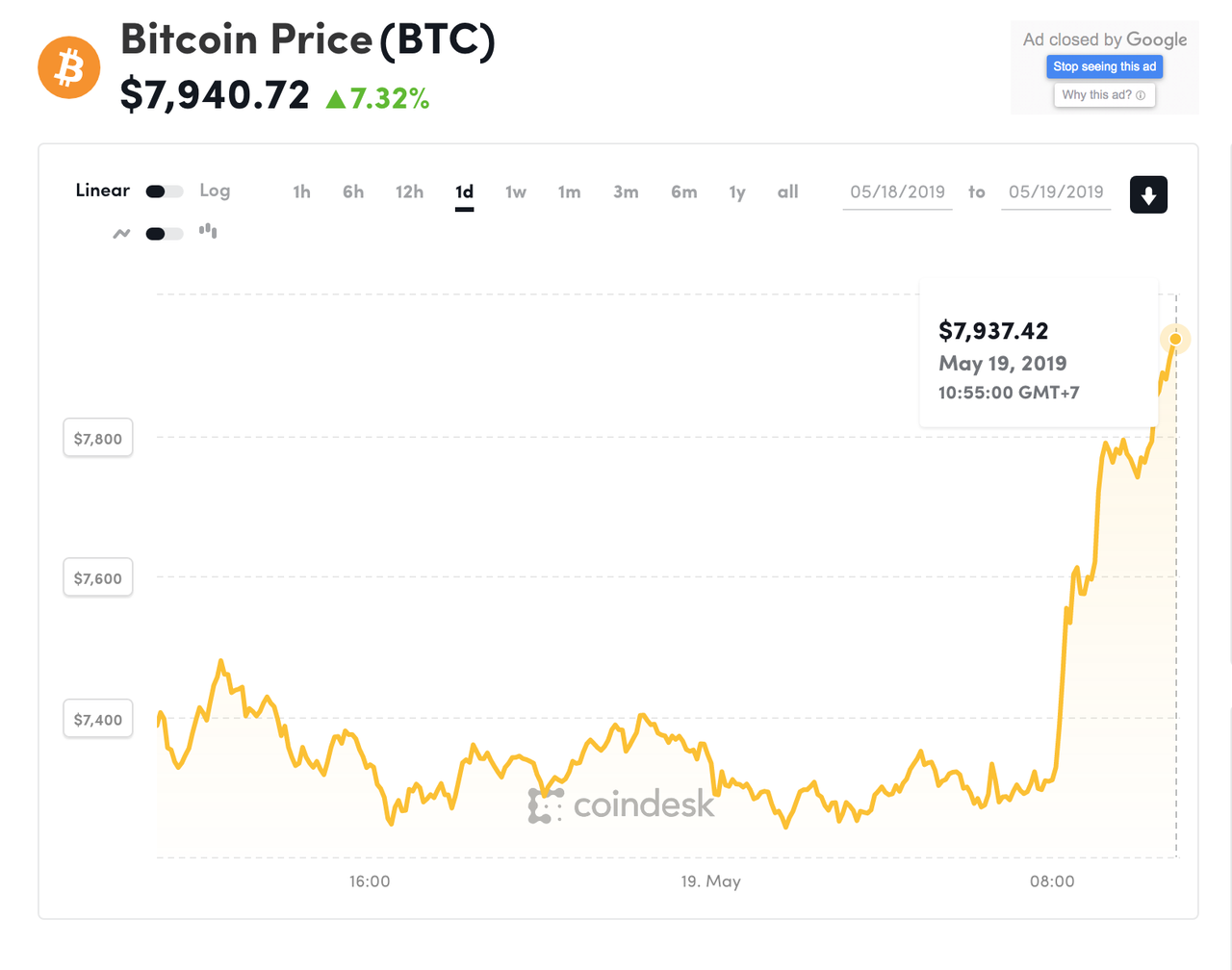Click the 05/18/2019 start date field
The image size is (1232, 970).
coord(897,191)
